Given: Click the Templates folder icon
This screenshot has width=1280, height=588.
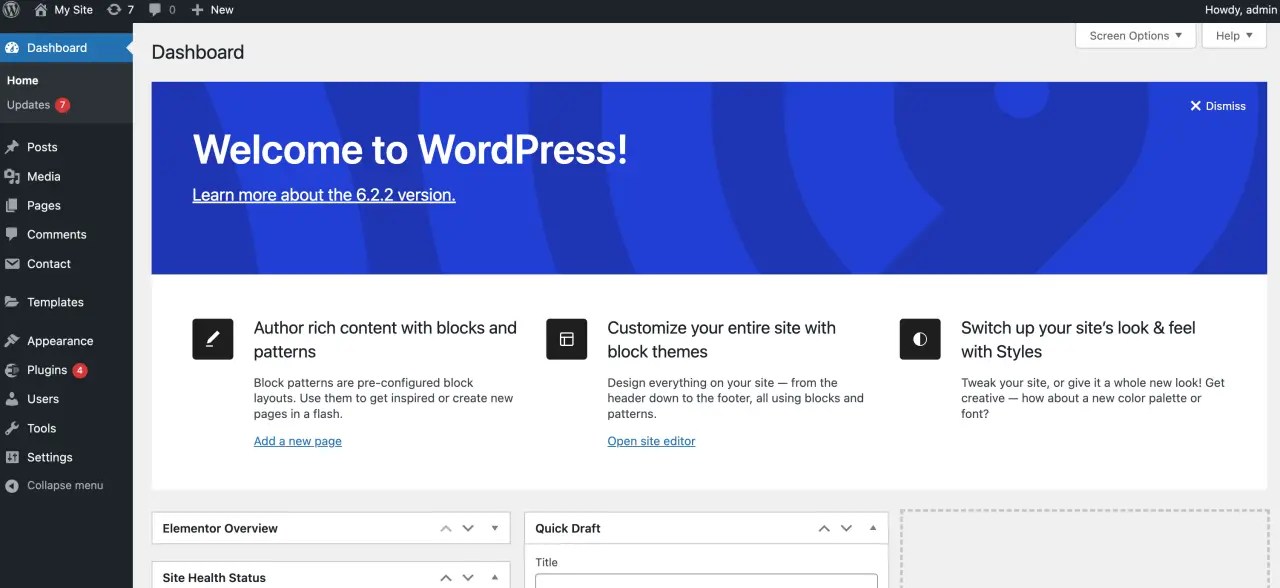Looking at the screenshot, I should [x=12, y=302].
